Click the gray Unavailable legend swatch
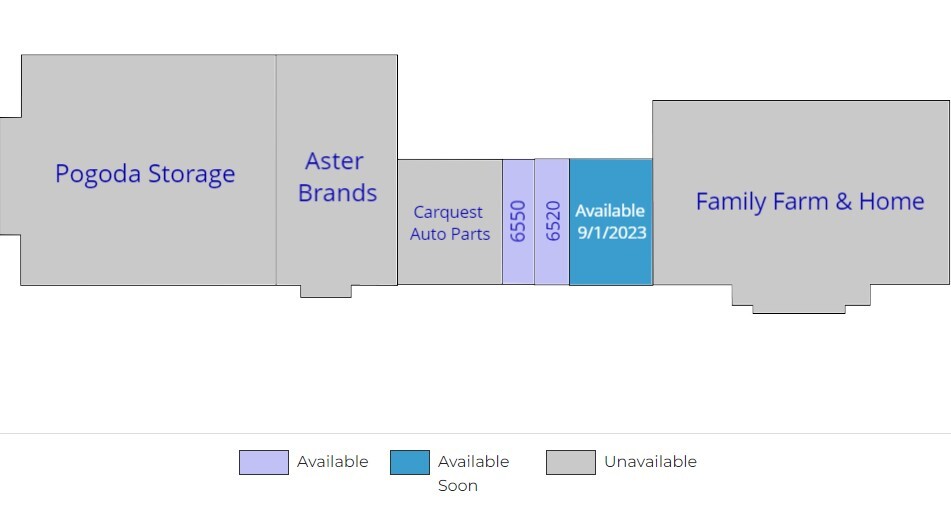The height and width of the screenshot is (509, 951). [x=571, y=462]
